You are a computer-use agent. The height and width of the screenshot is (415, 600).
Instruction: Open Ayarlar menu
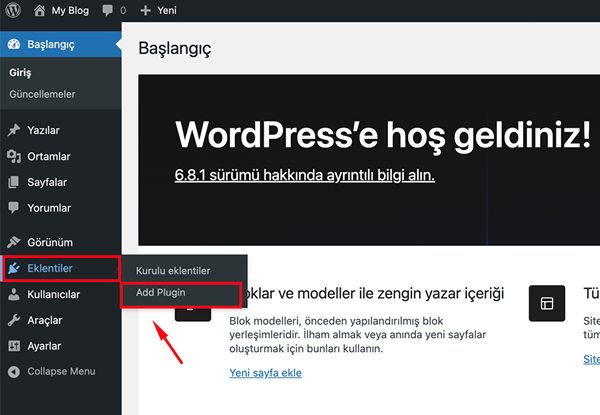click(61, 346)
